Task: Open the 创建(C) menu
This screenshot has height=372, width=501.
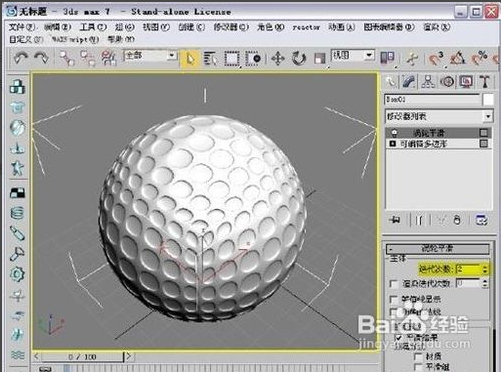Action: click(191, 27)
